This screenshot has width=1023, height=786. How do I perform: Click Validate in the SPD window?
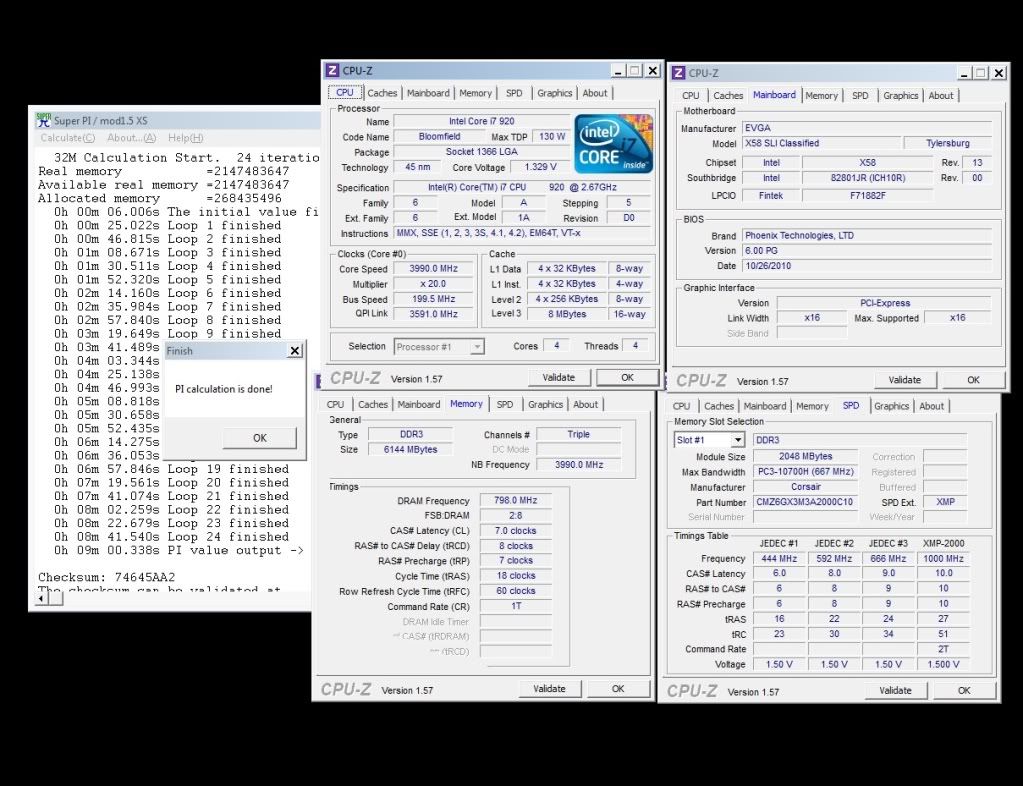click(895, 691)
